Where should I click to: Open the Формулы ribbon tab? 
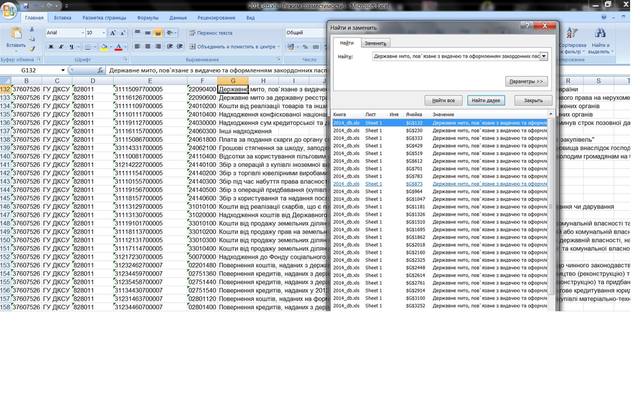(147, 18)
